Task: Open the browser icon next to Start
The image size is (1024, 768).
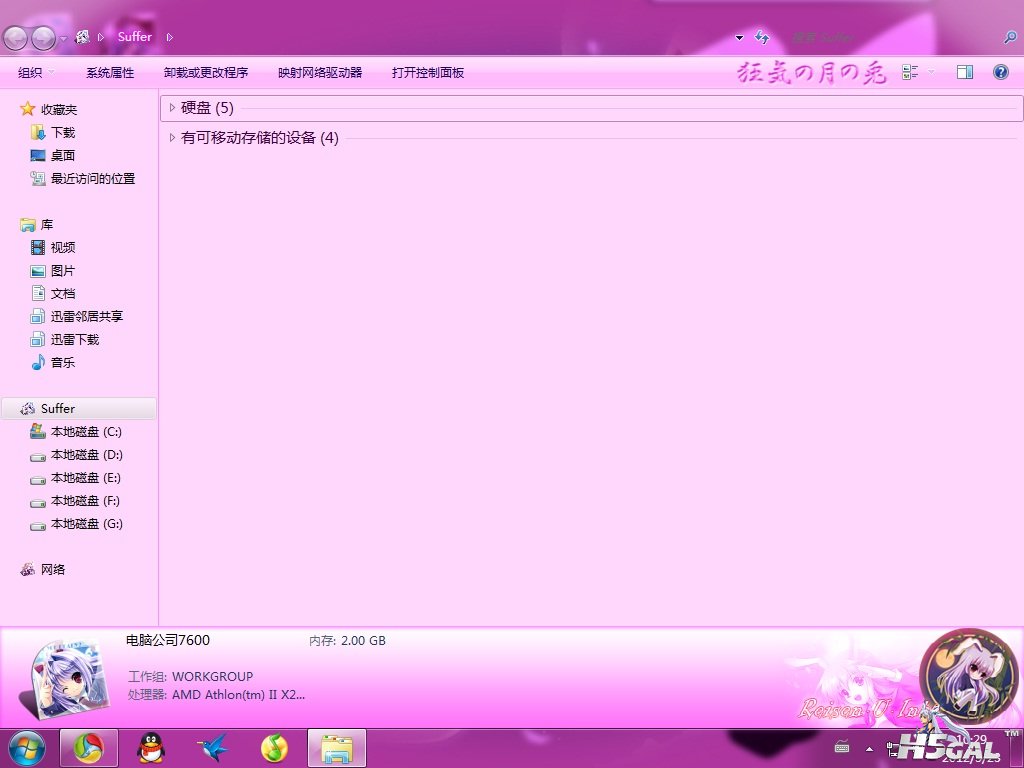Action: click(89, 748)
